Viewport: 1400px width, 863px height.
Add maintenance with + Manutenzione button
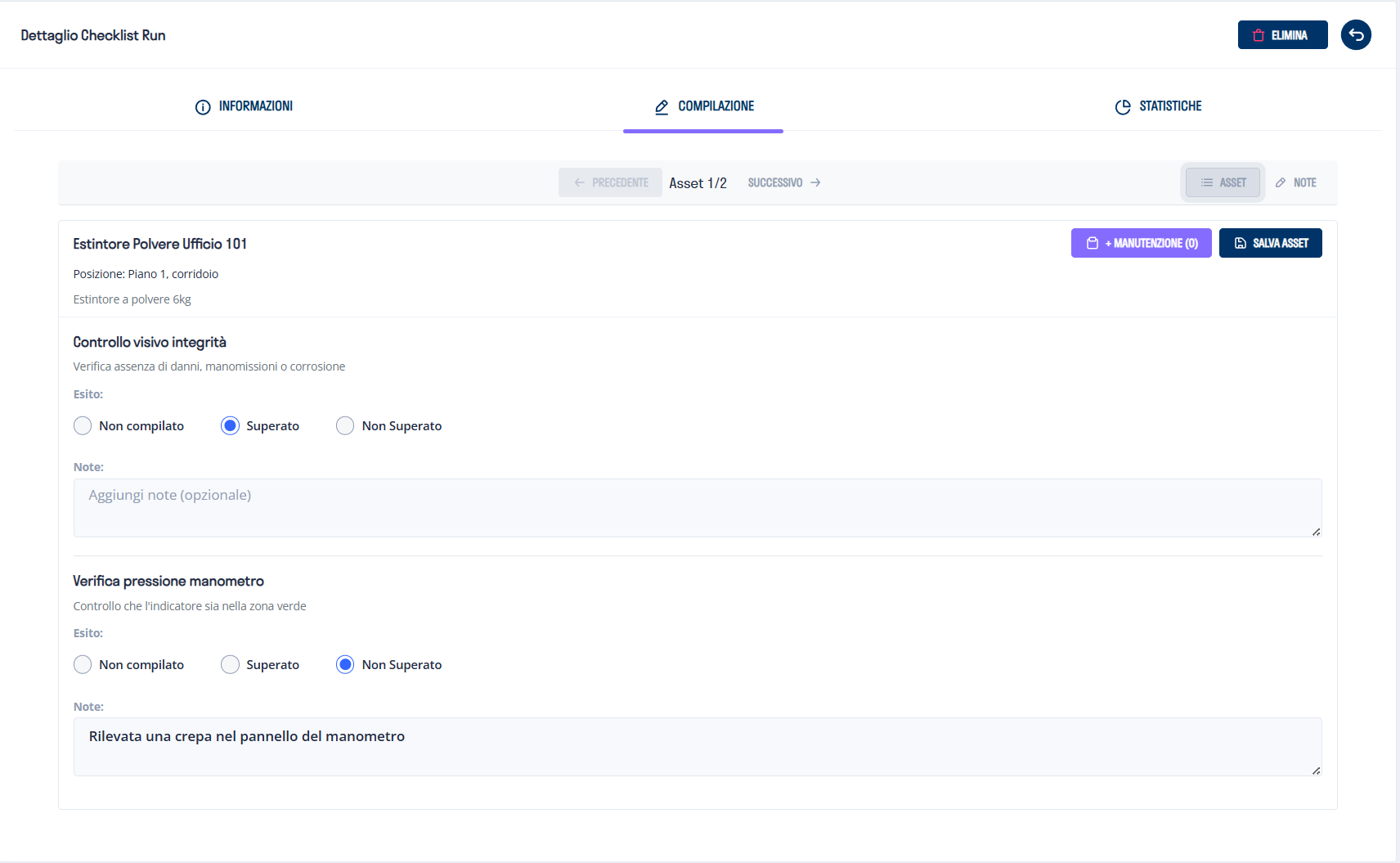tap(1141, 243)
